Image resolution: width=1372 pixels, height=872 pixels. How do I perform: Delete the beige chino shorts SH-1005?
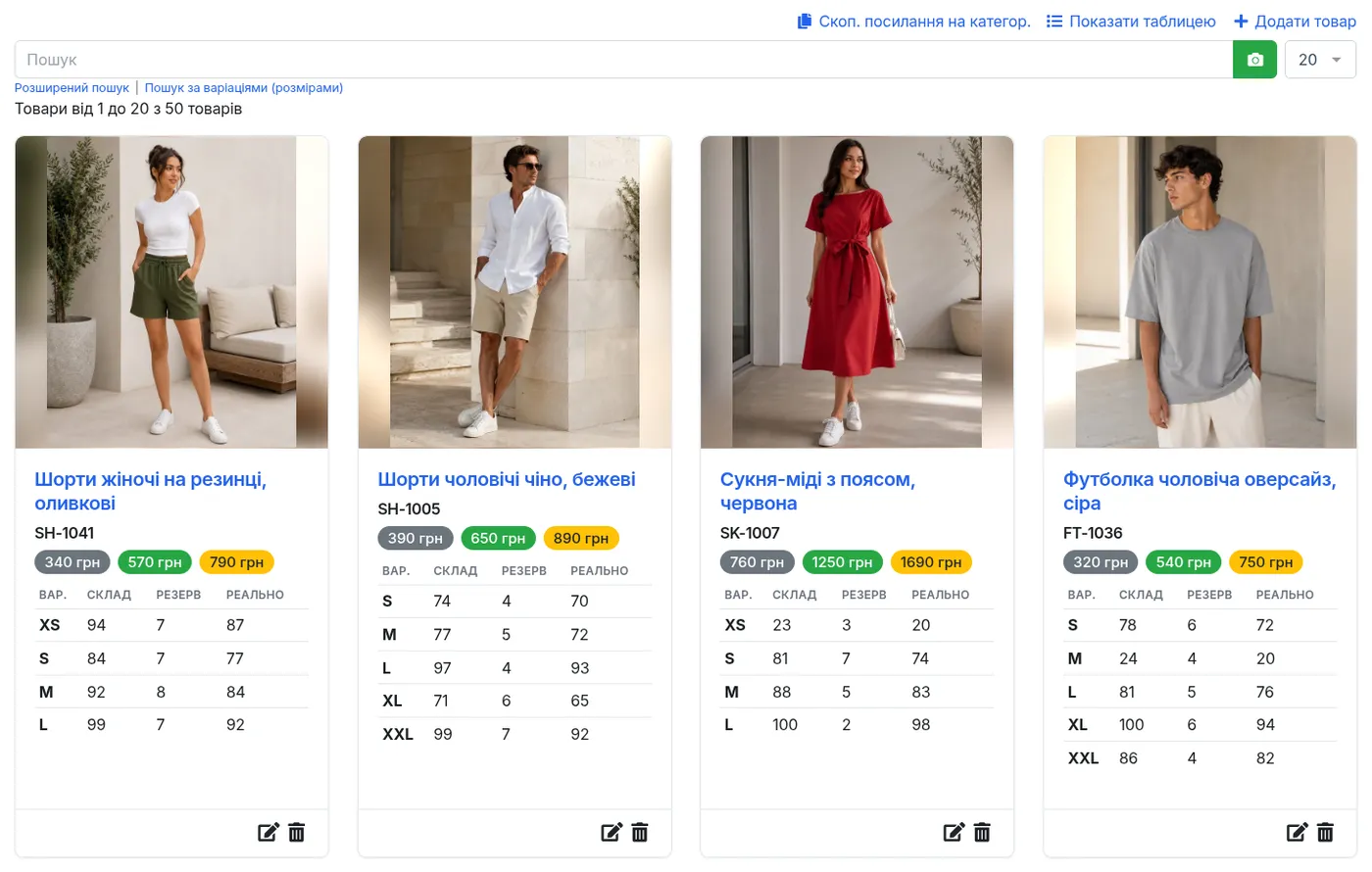point(640,833)
